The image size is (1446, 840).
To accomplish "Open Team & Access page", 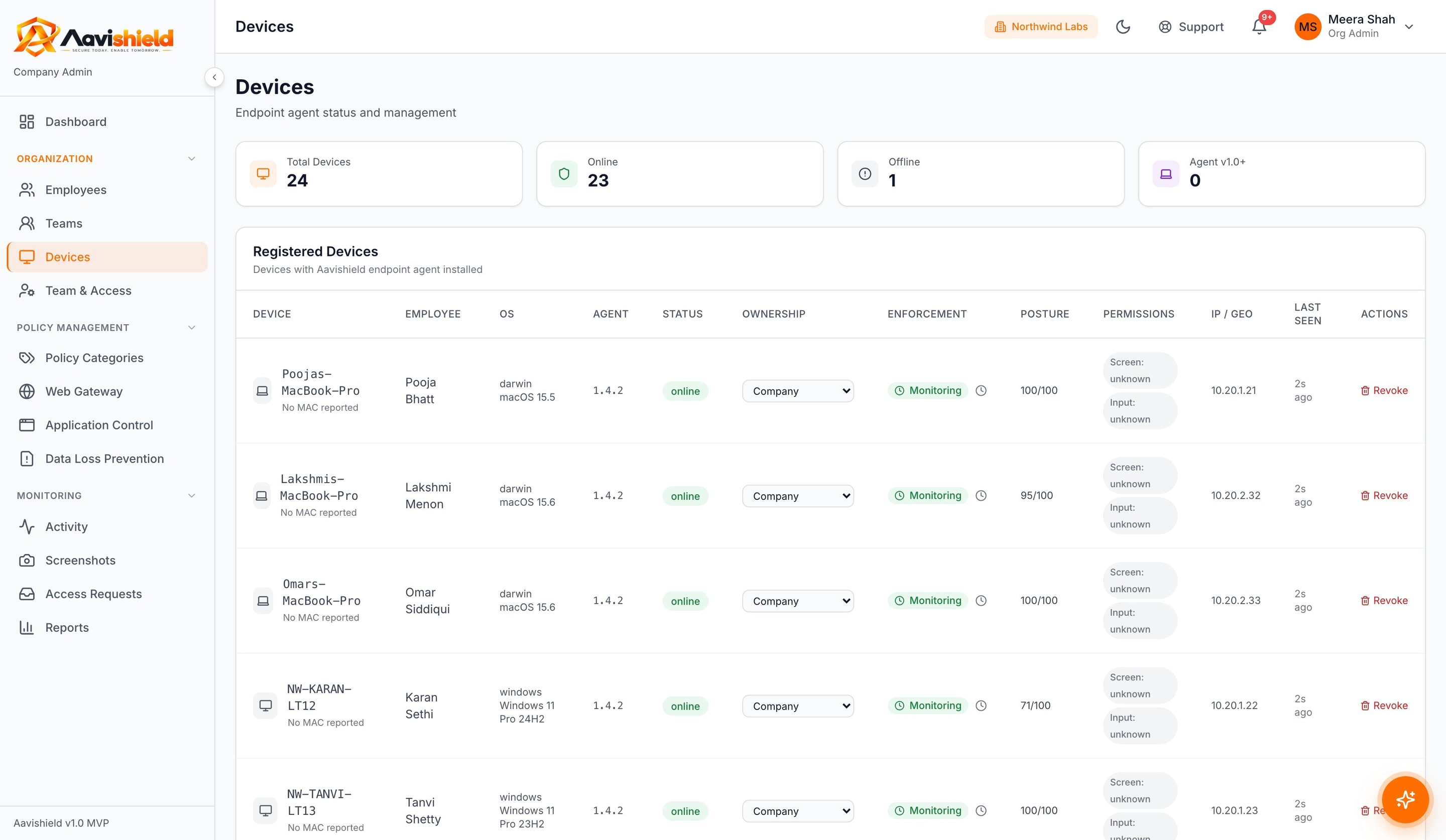I will pyautogui.click(x=107, y=291).
